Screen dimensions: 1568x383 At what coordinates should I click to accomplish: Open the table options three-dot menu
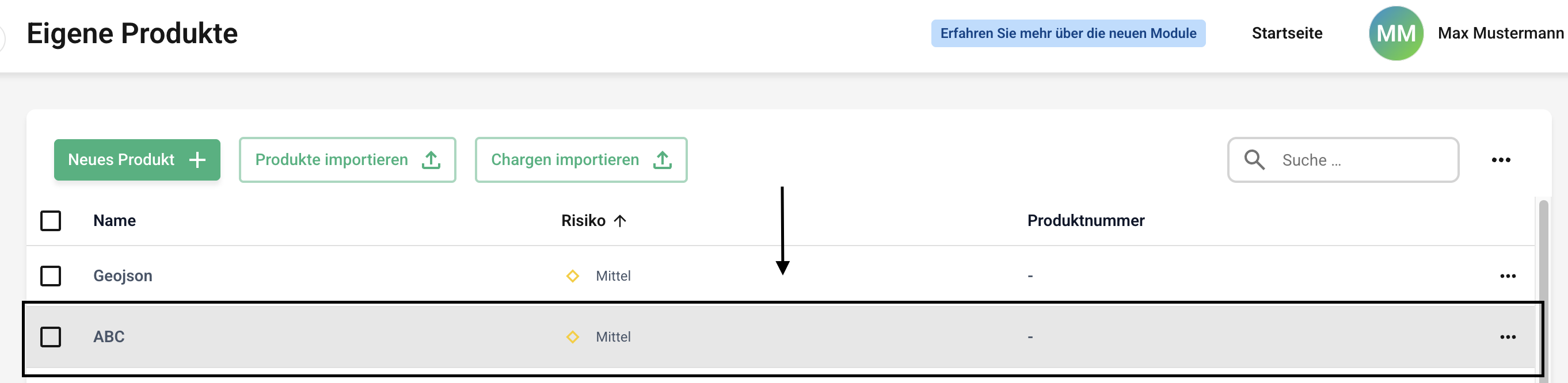[x=1501, y=160]
